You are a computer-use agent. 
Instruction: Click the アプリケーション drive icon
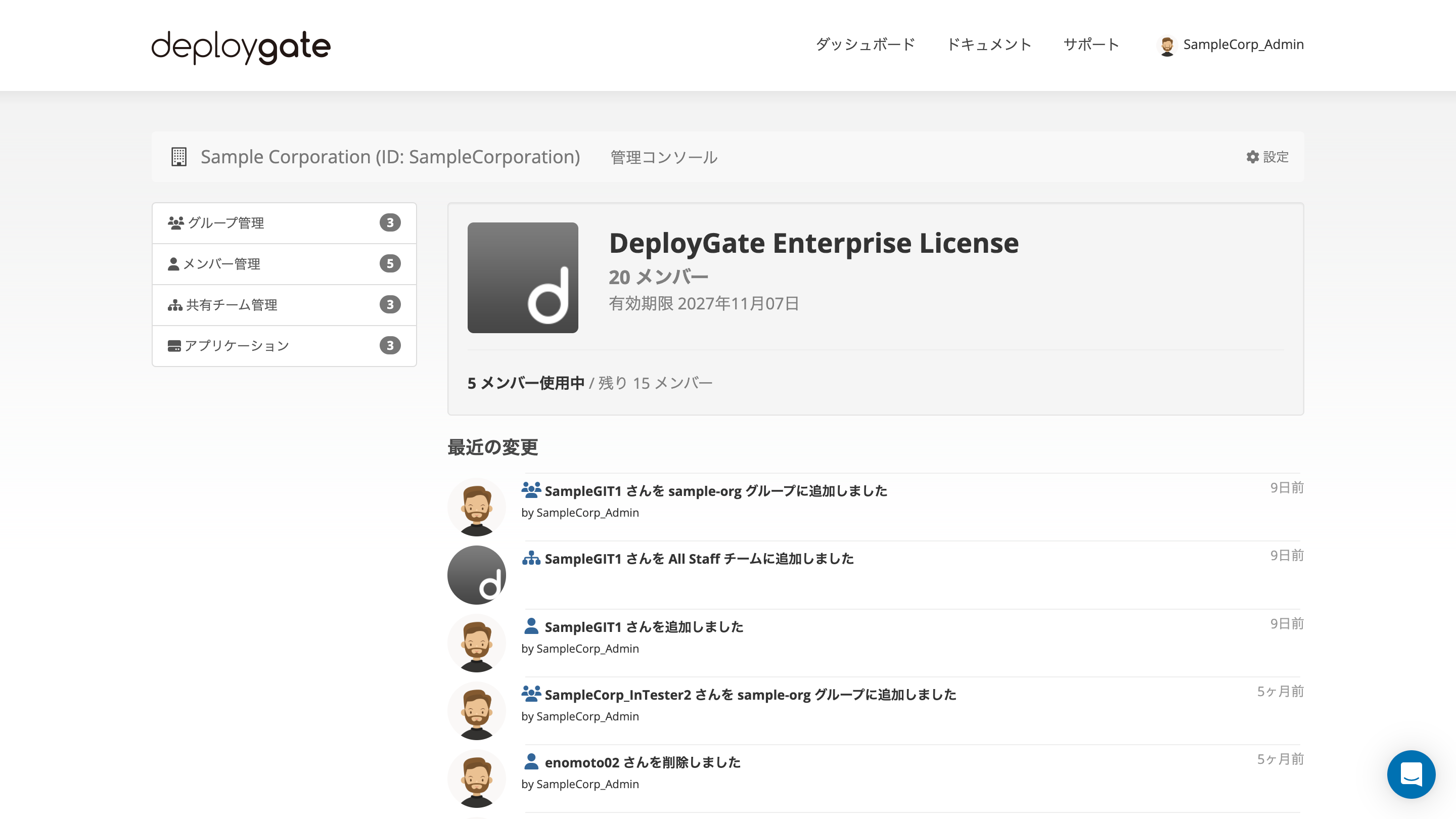[174, 346]
